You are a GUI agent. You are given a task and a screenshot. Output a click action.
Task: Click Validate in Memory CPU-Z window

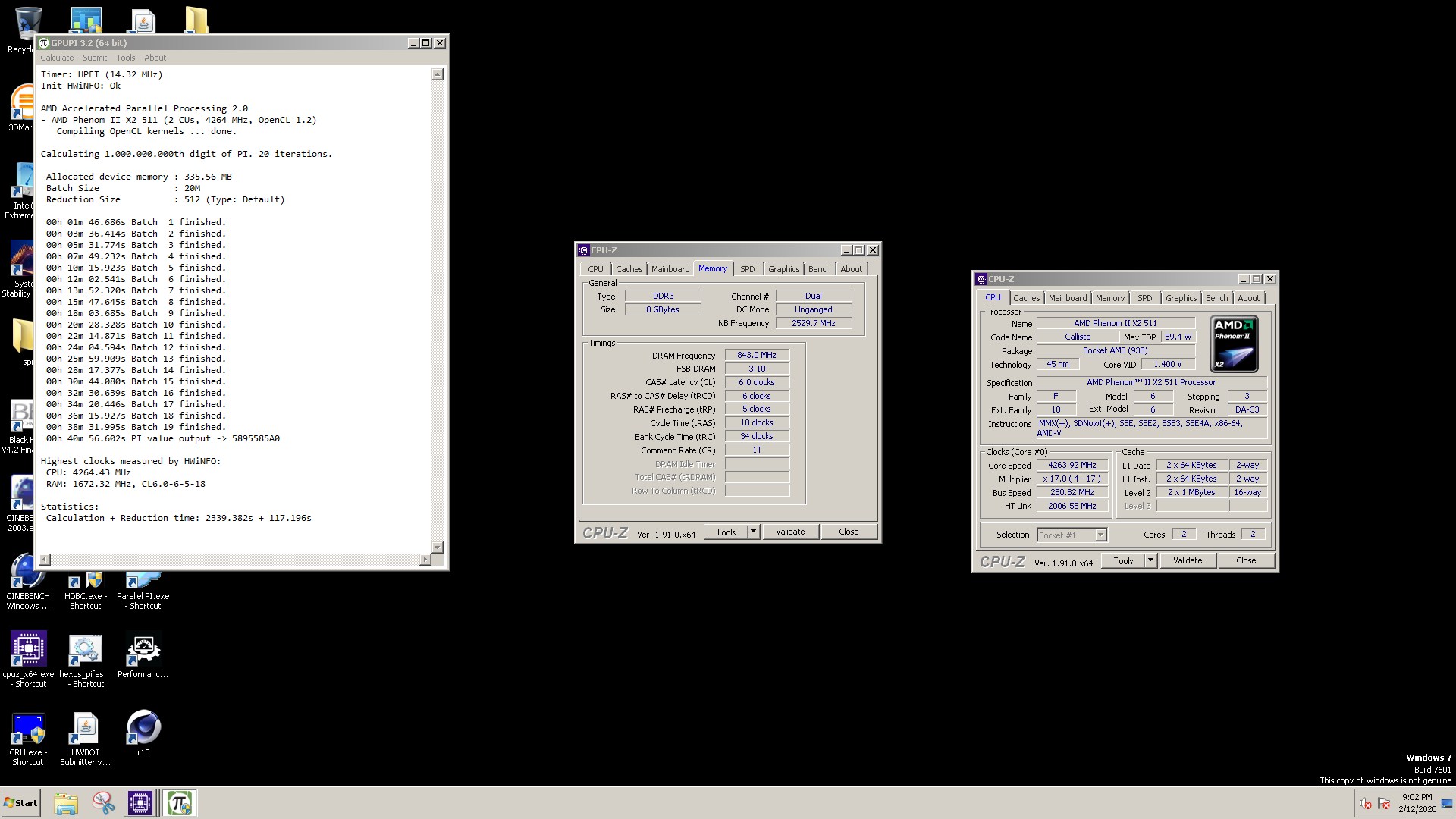790,532
